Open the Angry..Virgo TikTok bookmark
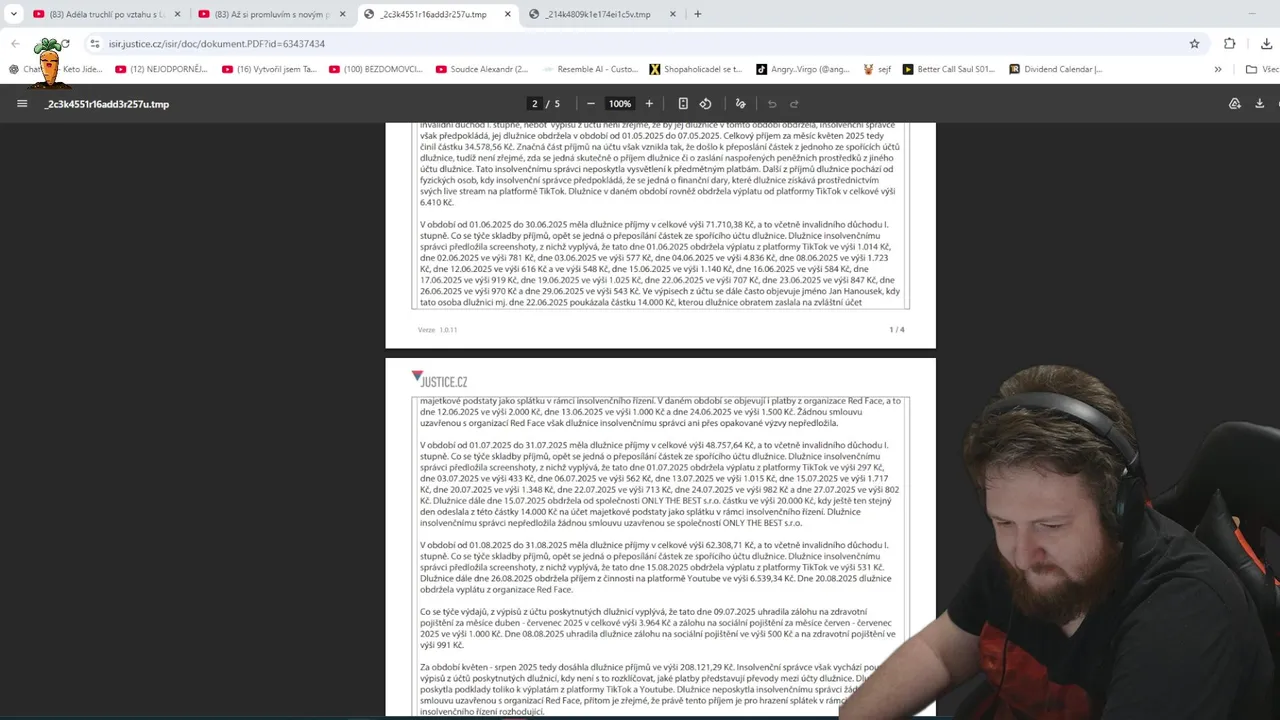This screenshot has width=1280, height=720. tap(803, 69)
